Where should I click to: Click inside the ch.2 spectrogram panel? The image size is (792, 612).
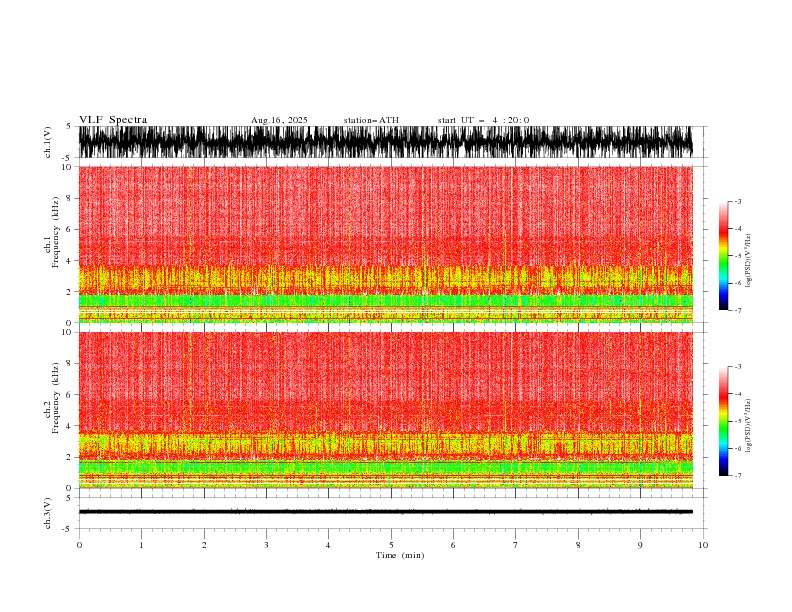click(385, 410)
